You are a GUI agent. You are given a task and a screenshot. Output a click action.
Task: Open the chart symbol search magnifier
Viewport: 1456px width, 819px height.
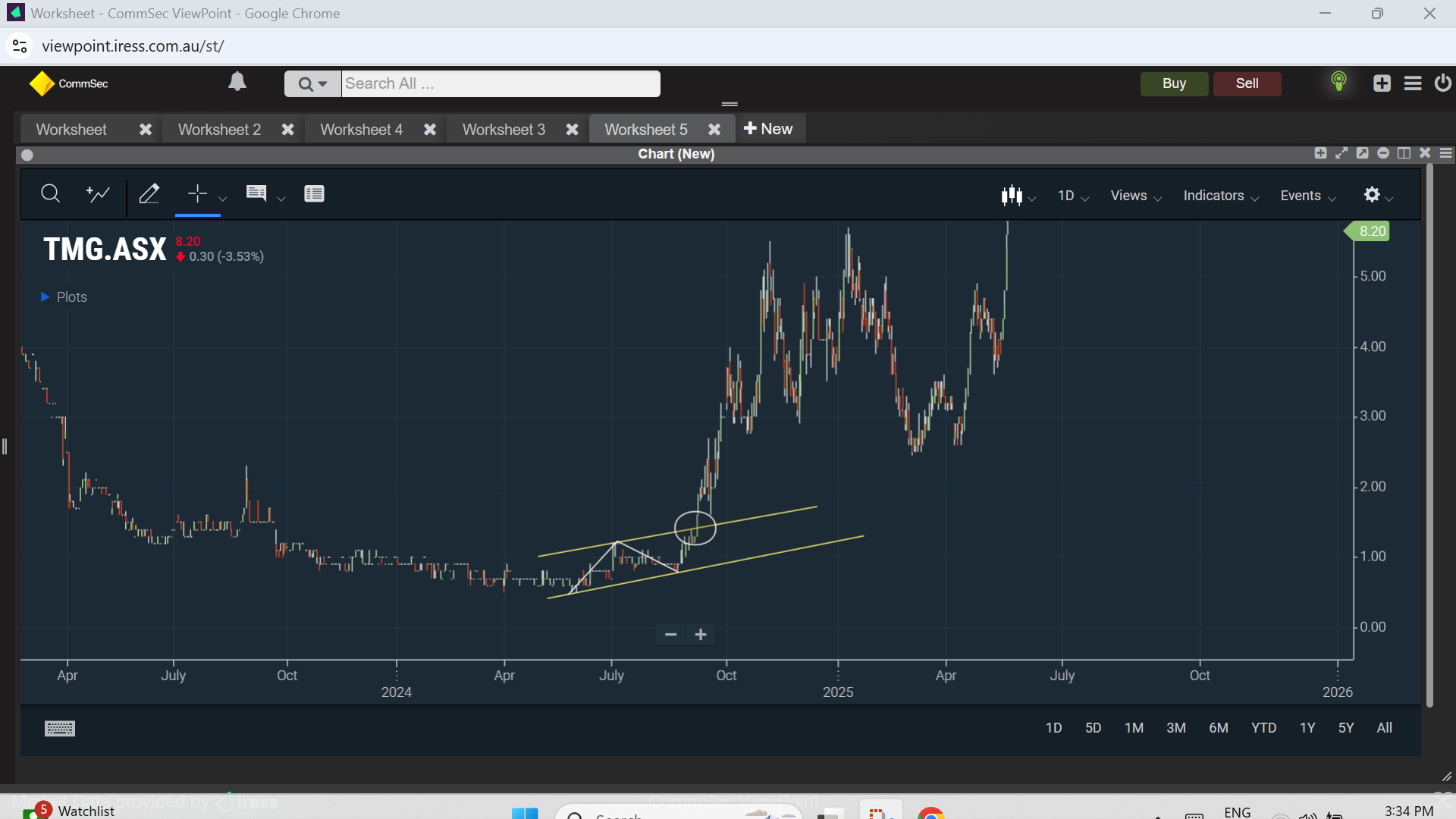click(50, 194)
